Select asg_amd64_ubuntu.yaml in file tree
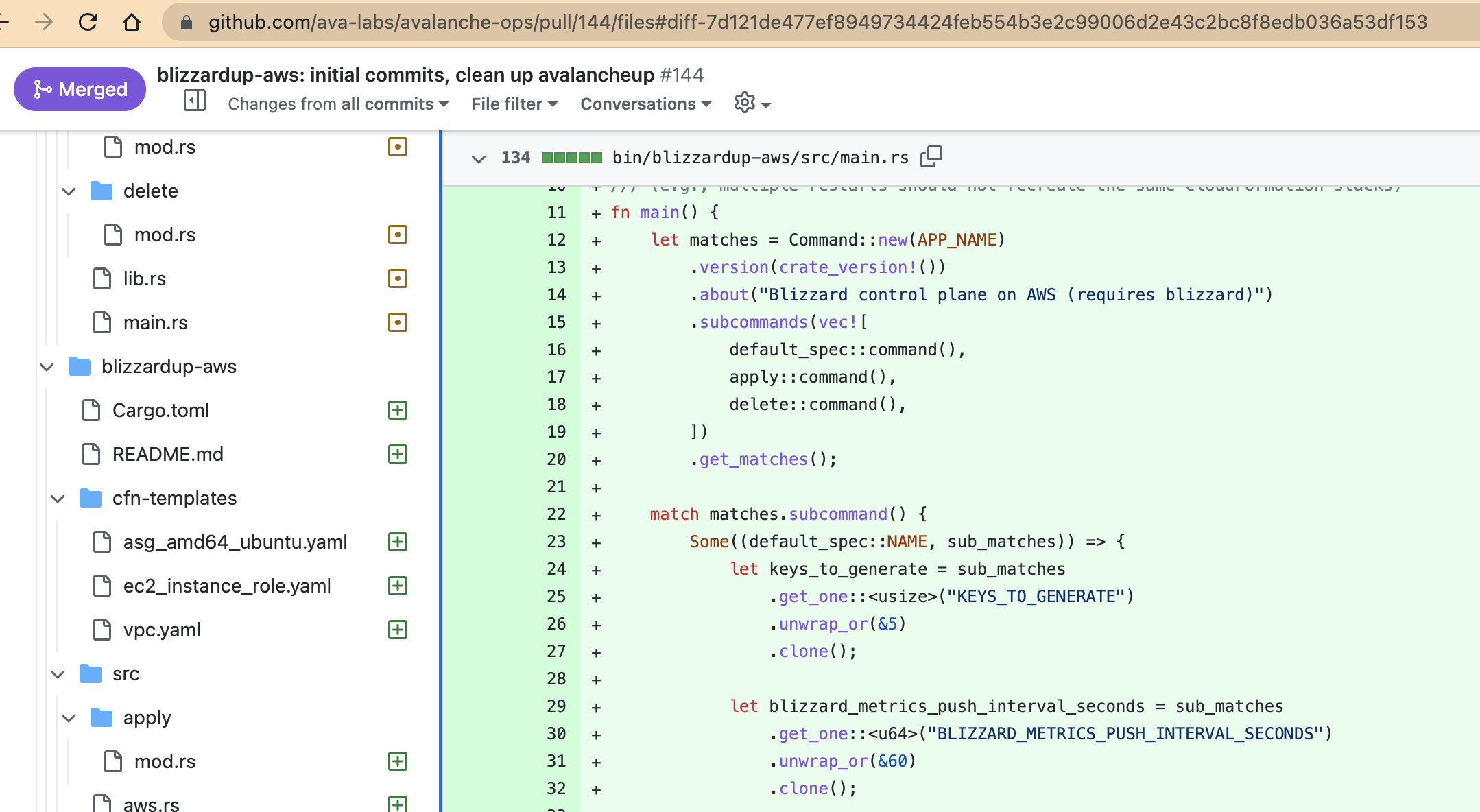The height and width of the screenshot is (812, 1480). 235,542
